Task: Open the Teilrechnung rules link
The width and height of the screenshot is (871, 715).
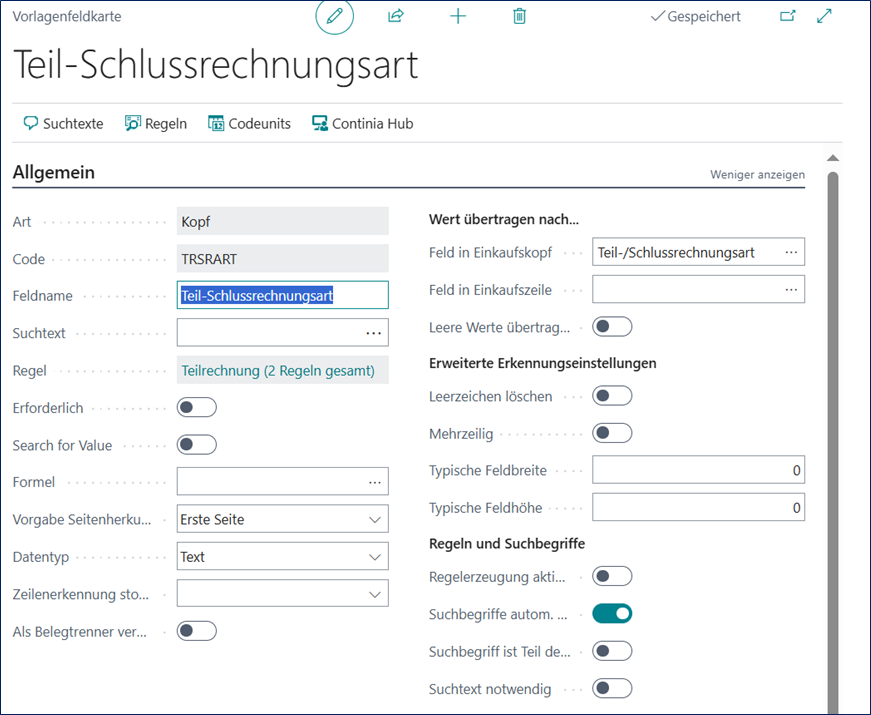Action: click(278, 371)
